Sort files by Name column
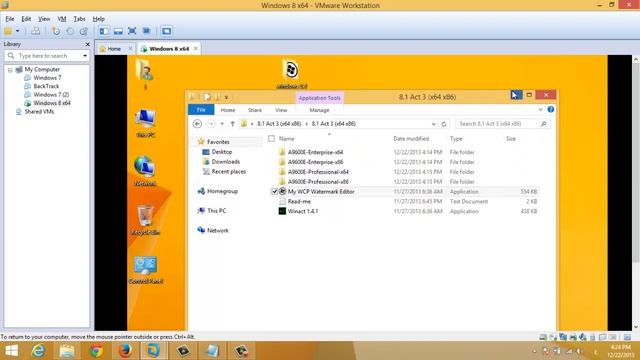This screenshot has height=360, width=640. point(287,139)
